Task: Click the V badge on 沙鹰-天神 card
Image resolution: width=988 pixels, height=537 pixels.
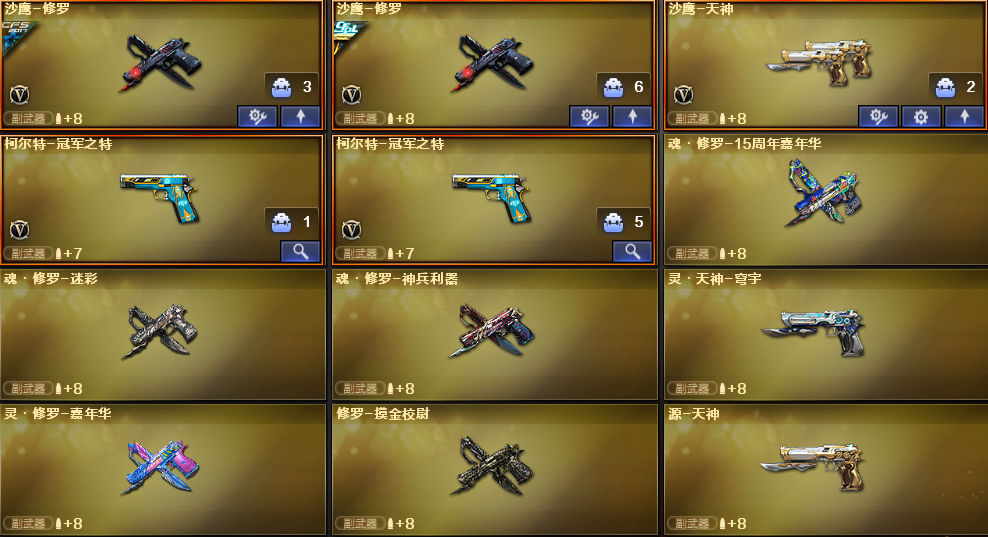Action: click(684, 95)
